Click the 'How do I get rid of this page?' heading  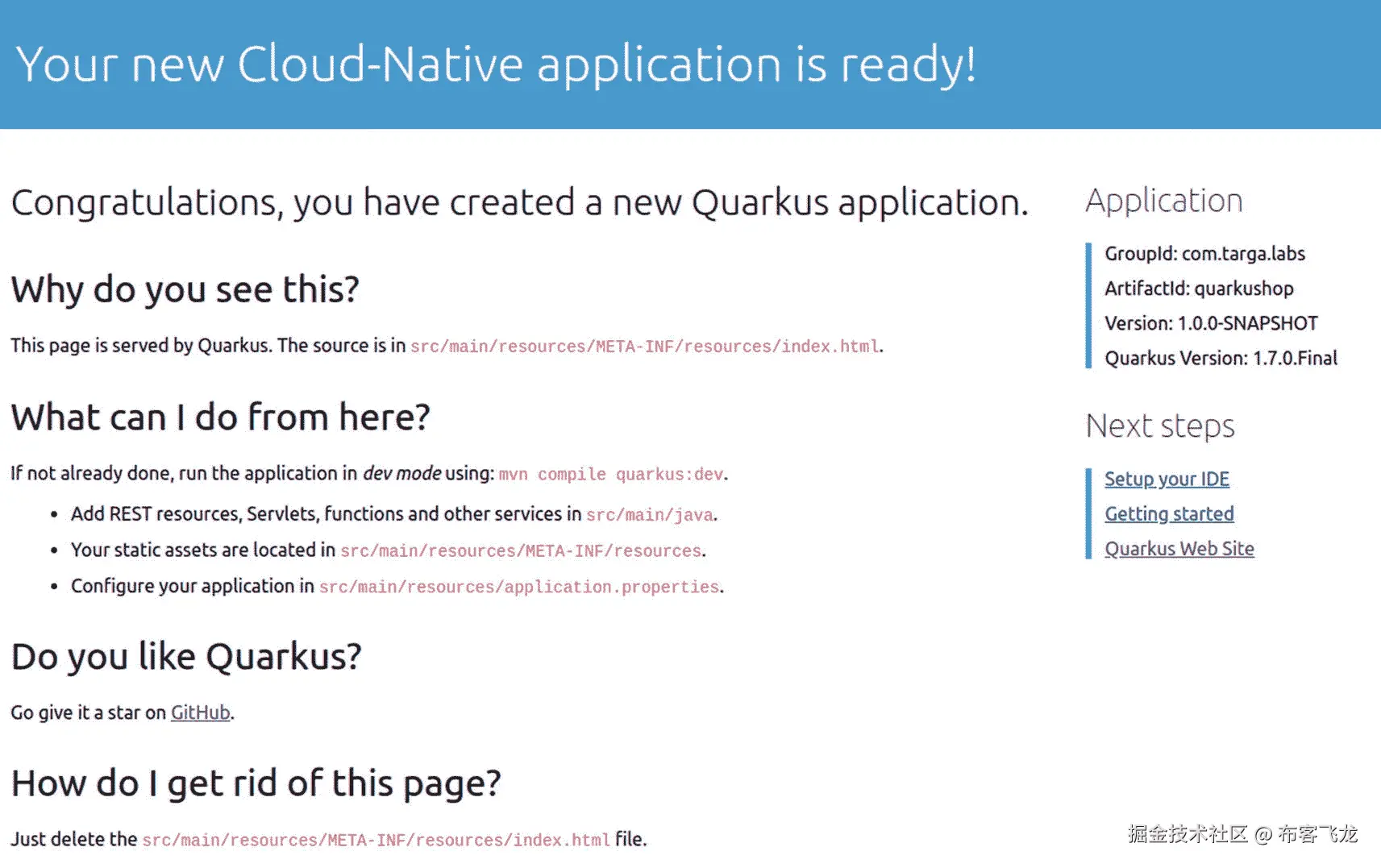point(256,783)
